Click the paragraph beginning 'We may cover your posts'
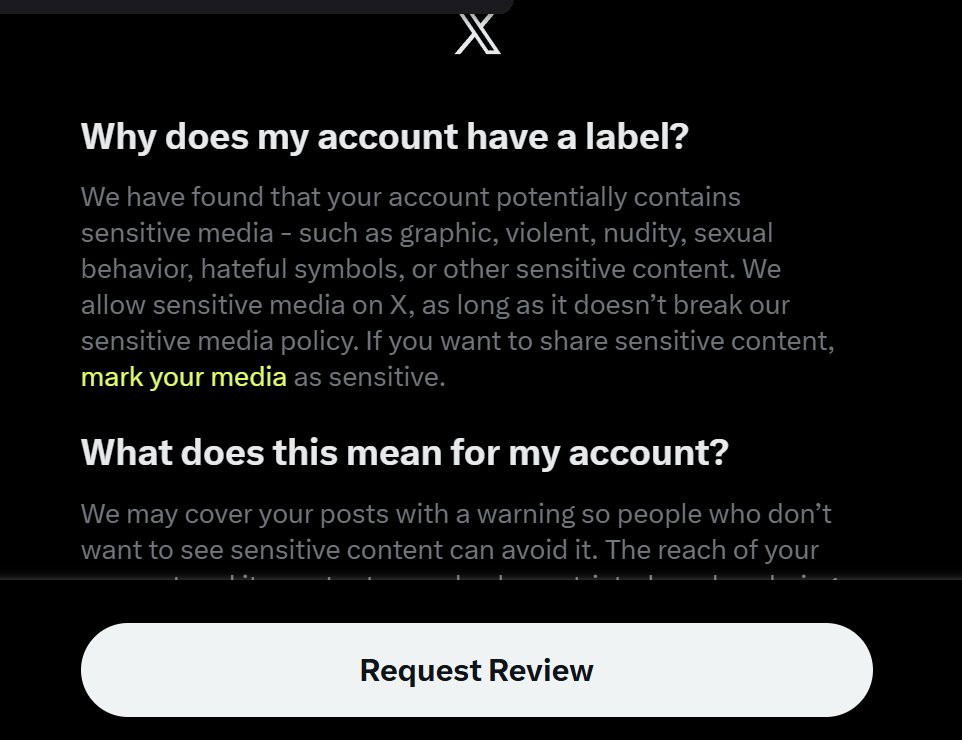The height and width of the screenshot is (740, 962). [456, 531]
